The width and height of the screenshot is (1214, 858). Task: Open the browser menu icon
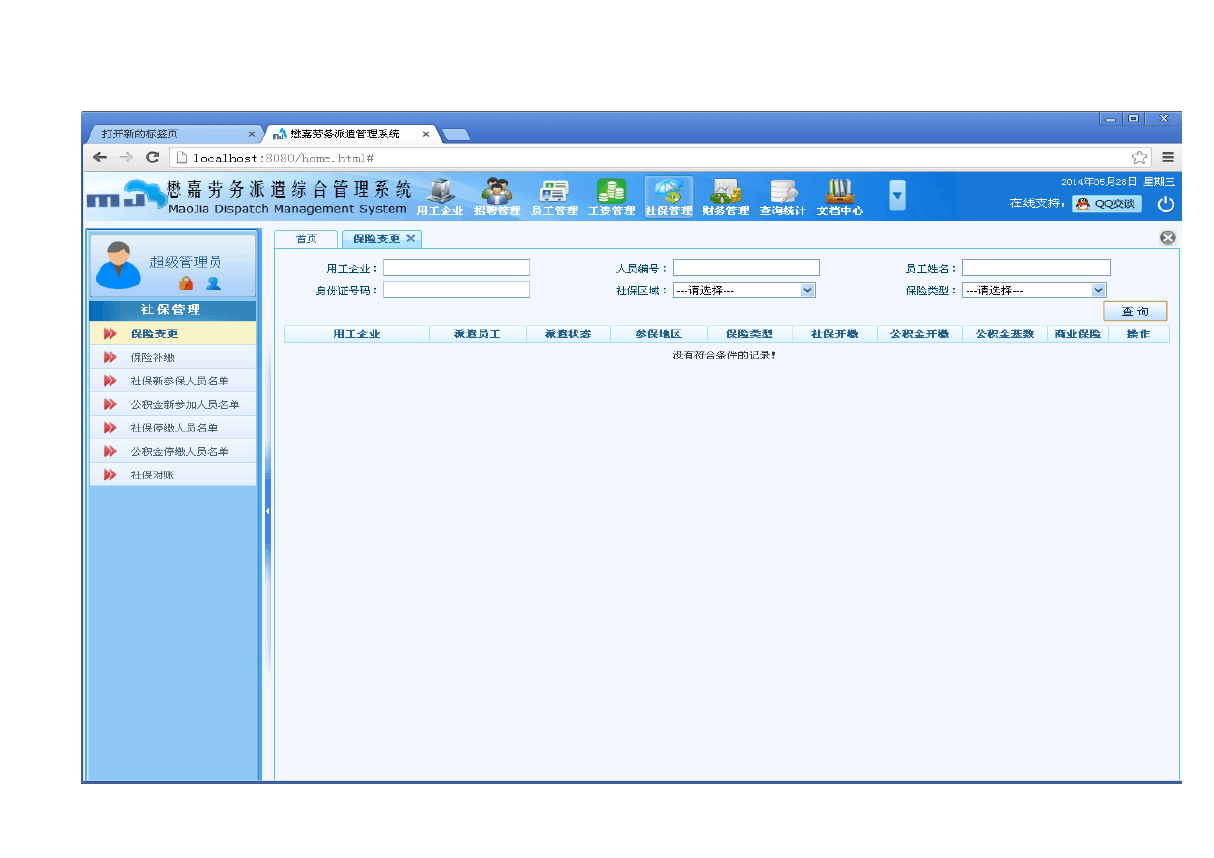(x=1168, y=157)
